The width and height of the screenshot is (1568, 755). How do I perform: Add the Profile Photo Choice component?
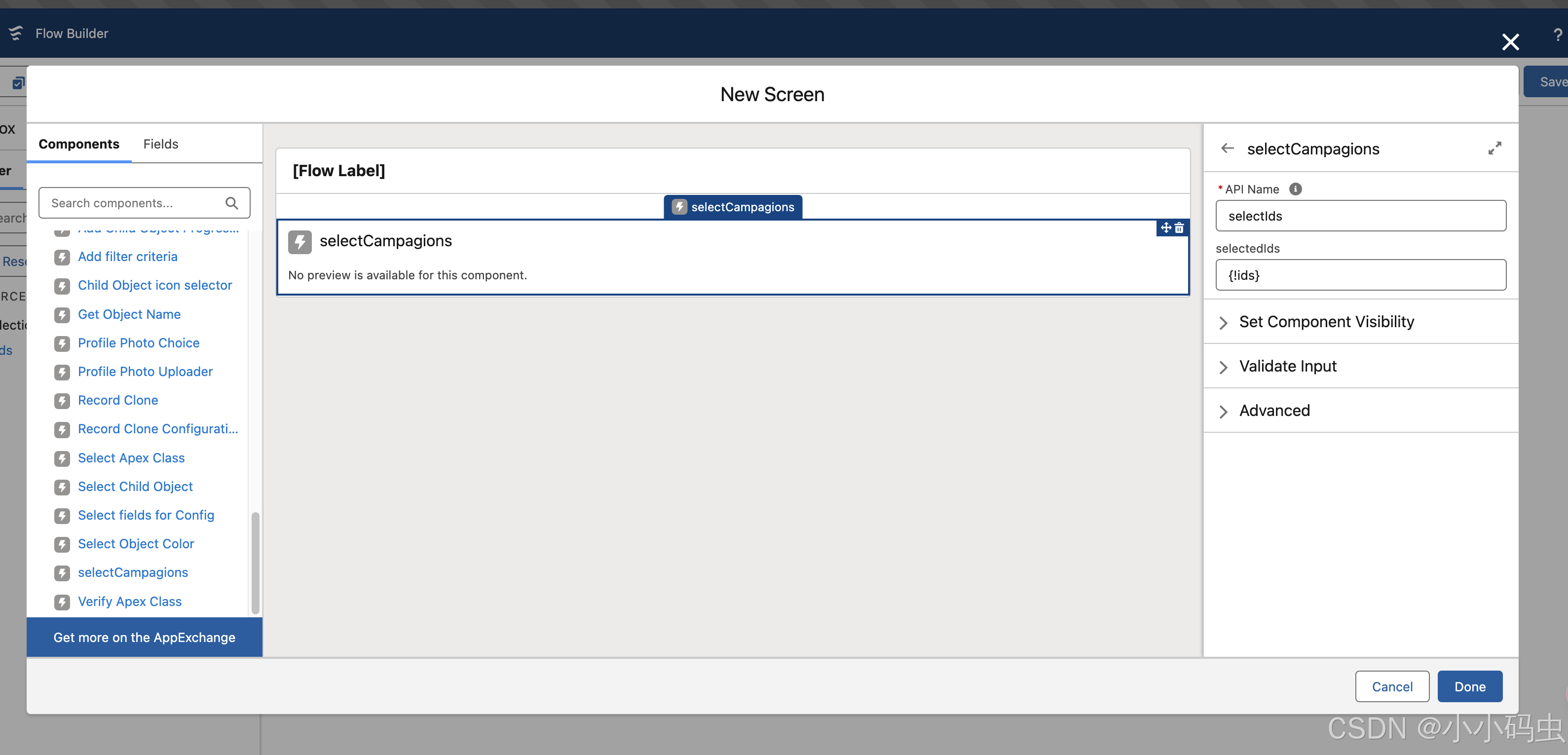click(x=138, y=343)
